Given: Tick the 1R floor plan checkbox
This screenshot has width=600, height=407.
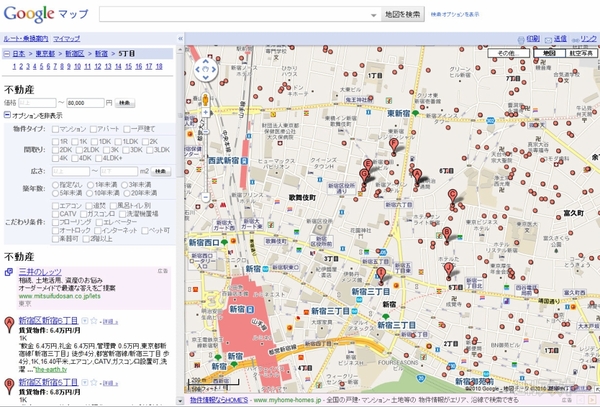Looking at the screenshot, I should click(55, 142).
